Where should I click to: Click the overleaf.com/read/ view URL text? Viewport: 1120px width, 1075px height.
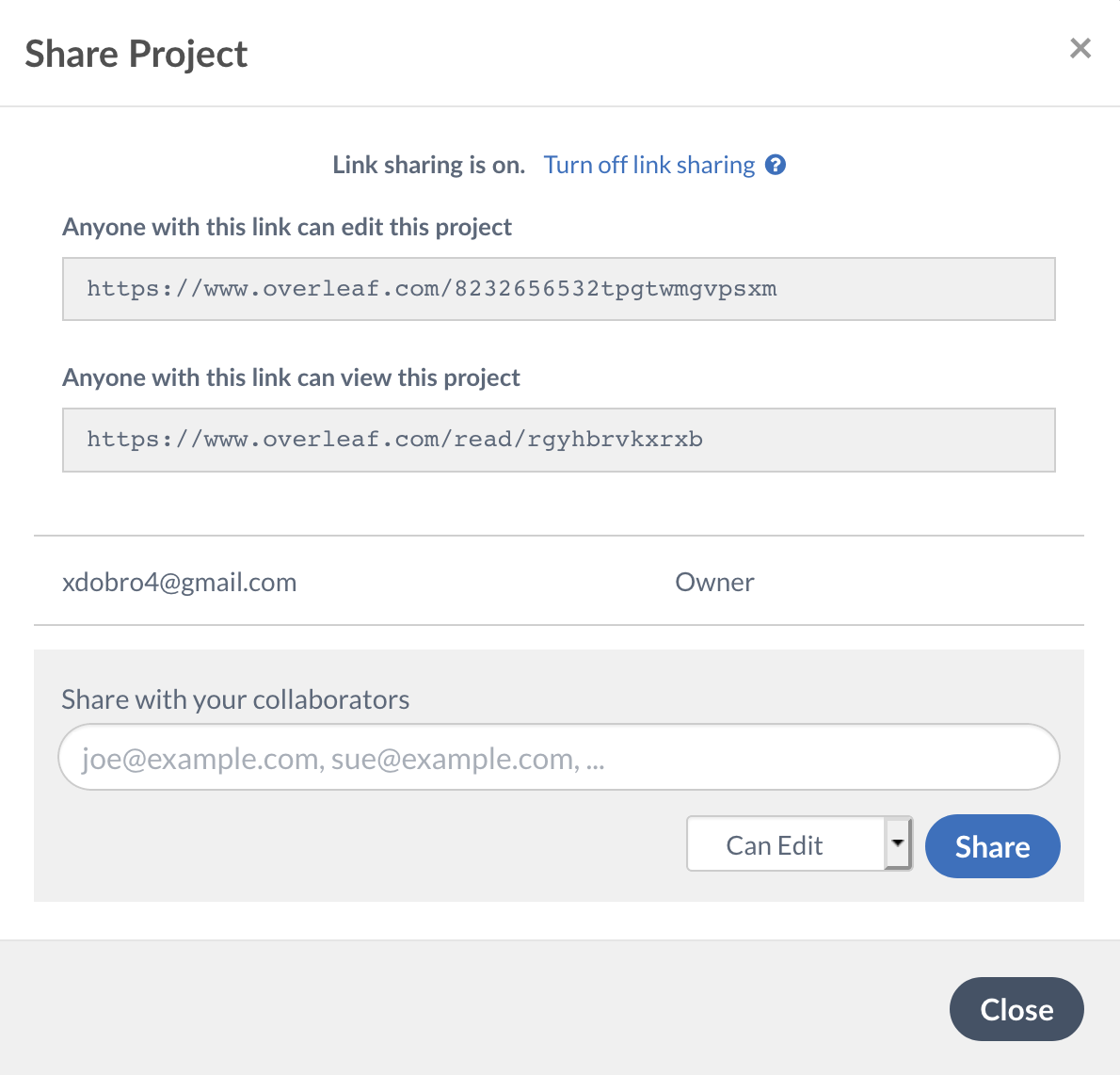click(394, 440)
